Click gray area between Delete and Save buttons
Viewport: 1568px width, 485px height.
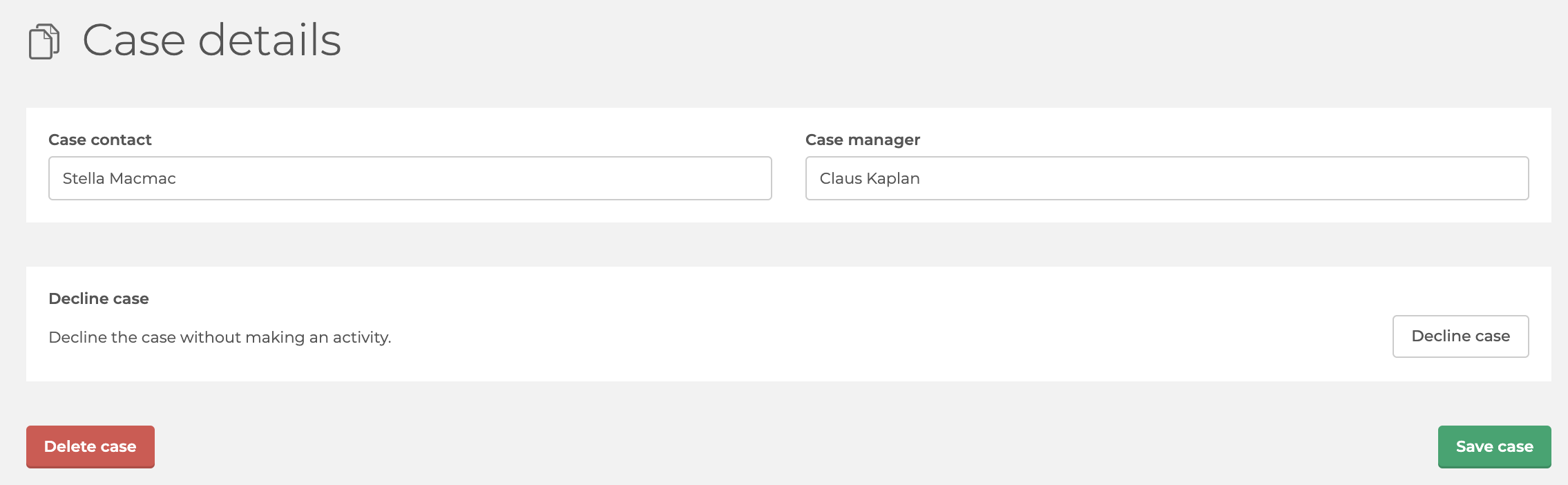pos(794,447)
